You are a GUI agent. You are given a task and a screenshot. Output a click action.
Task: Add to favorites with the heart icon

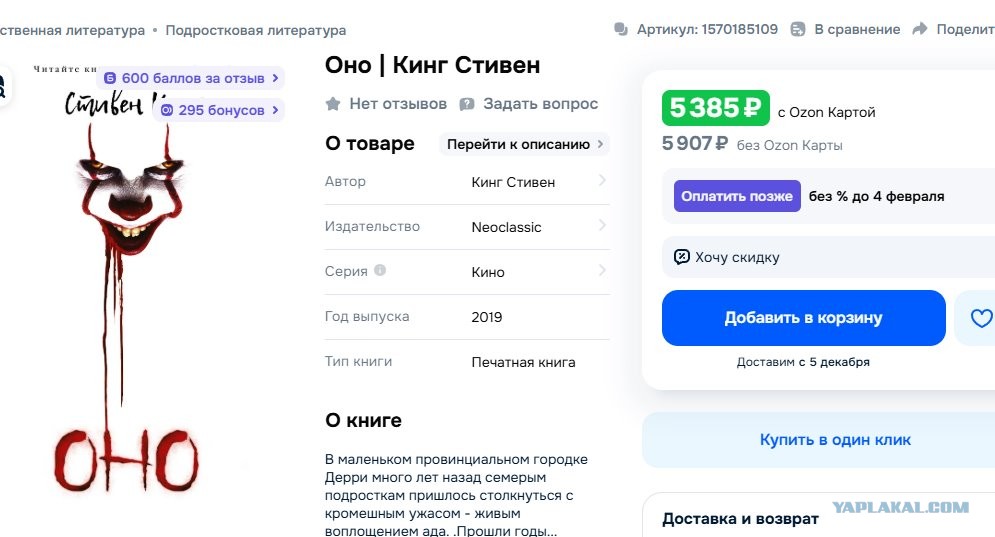click(x=980, y=318)
